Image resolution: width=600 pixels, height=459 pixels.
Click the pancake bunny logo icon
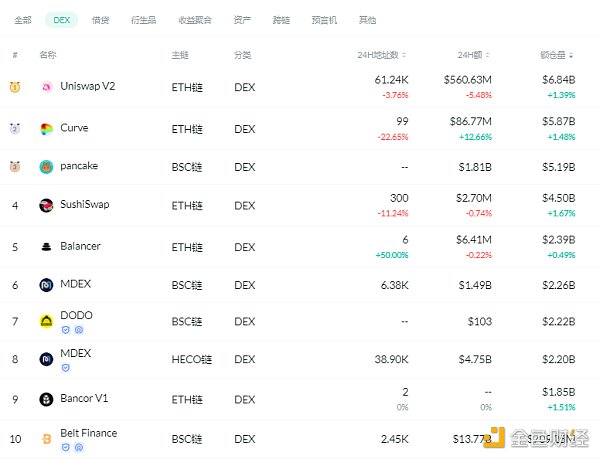pyautogui.click(x=46, y=167)
